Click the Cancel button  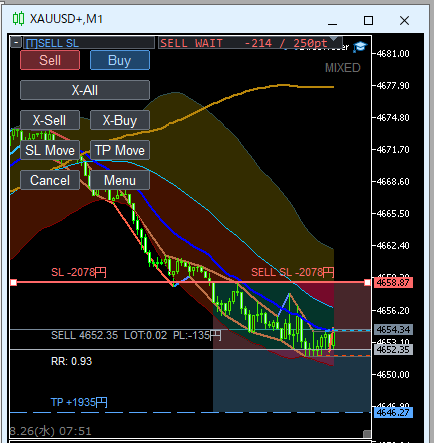click(50, 180)
